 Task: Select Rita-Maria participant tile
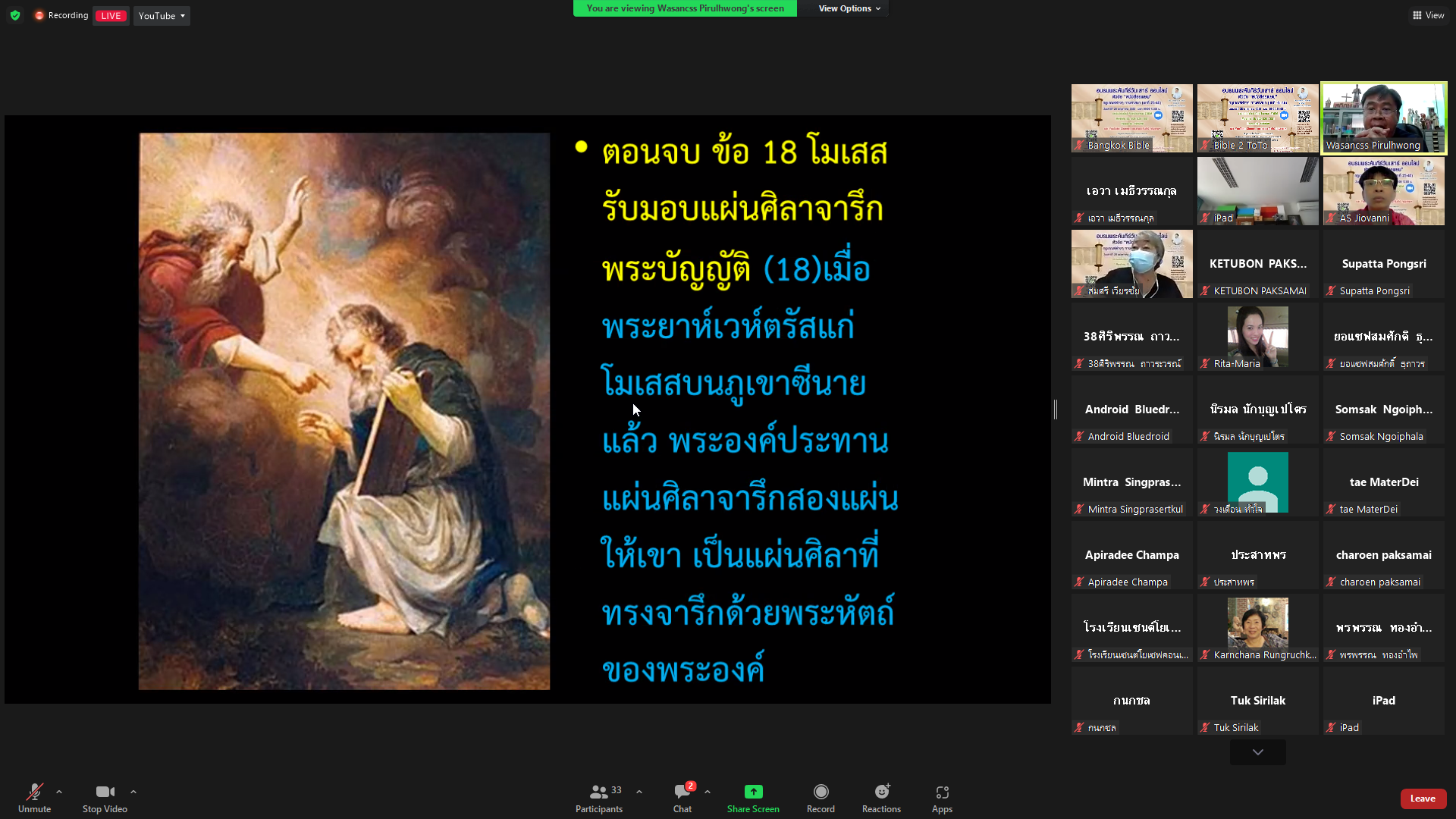tap(1257, 337)
